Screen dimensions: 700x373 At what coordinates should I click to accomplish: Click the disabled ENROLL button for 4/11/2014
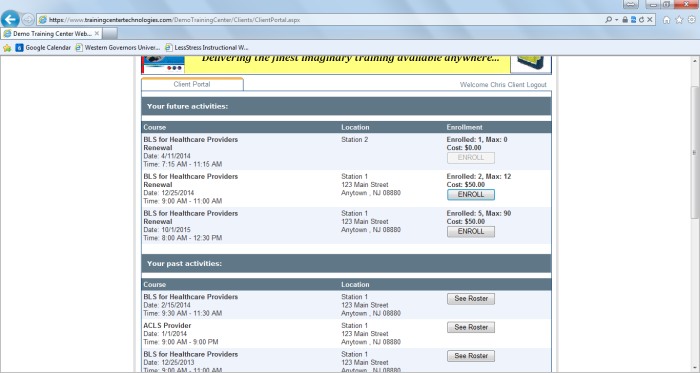click(471, 157)
